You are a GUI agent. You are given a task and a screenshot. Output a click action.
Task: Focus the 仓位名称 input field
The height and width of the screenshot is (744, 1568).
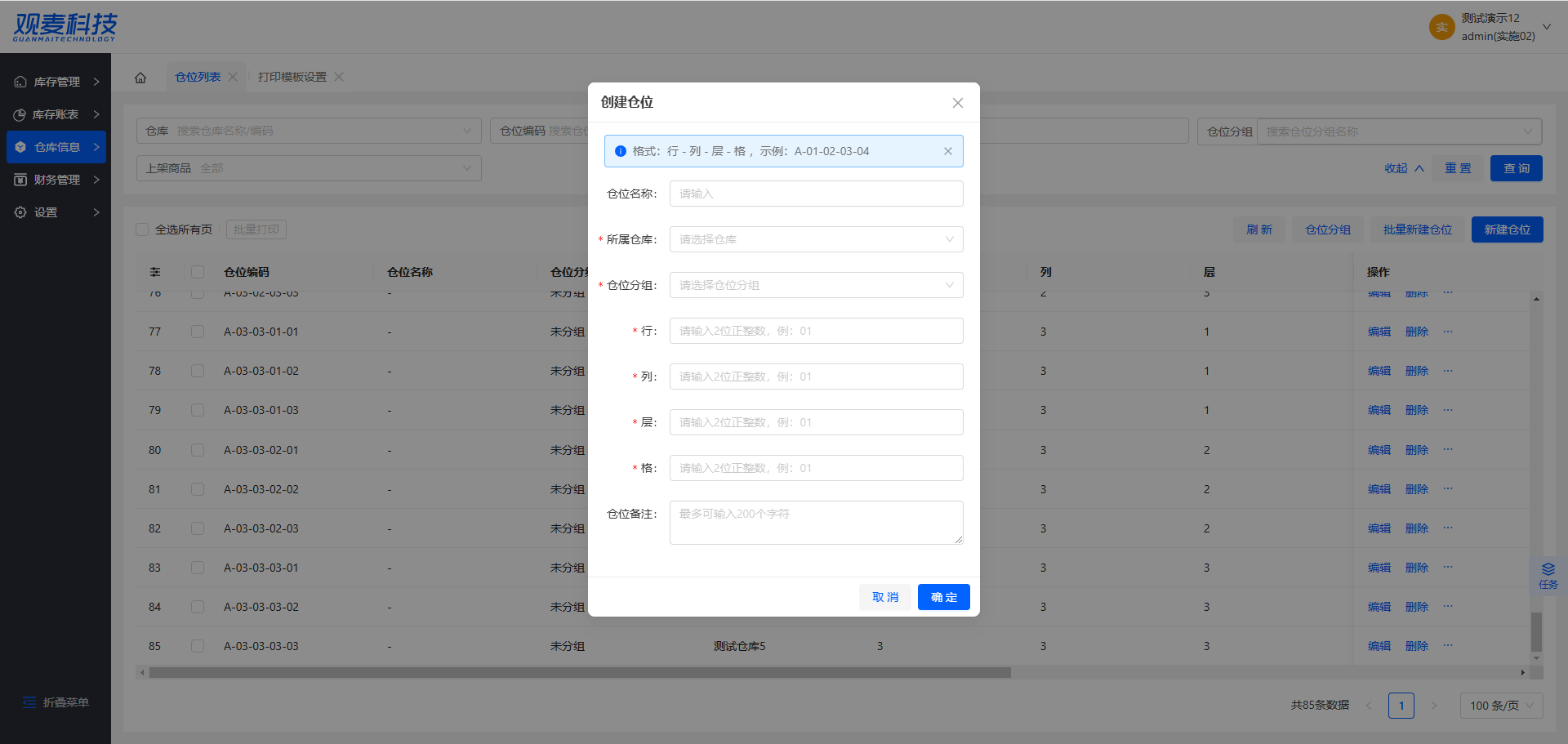[x=817, y=194]
